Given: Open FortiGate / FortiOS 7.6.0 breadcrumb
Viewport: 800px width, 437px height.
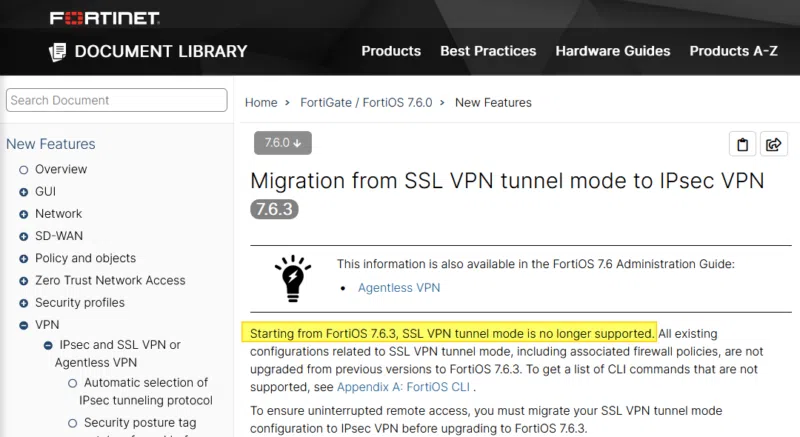Looking at the screenshot, I should pyautogui.click(x=366, y=102).
